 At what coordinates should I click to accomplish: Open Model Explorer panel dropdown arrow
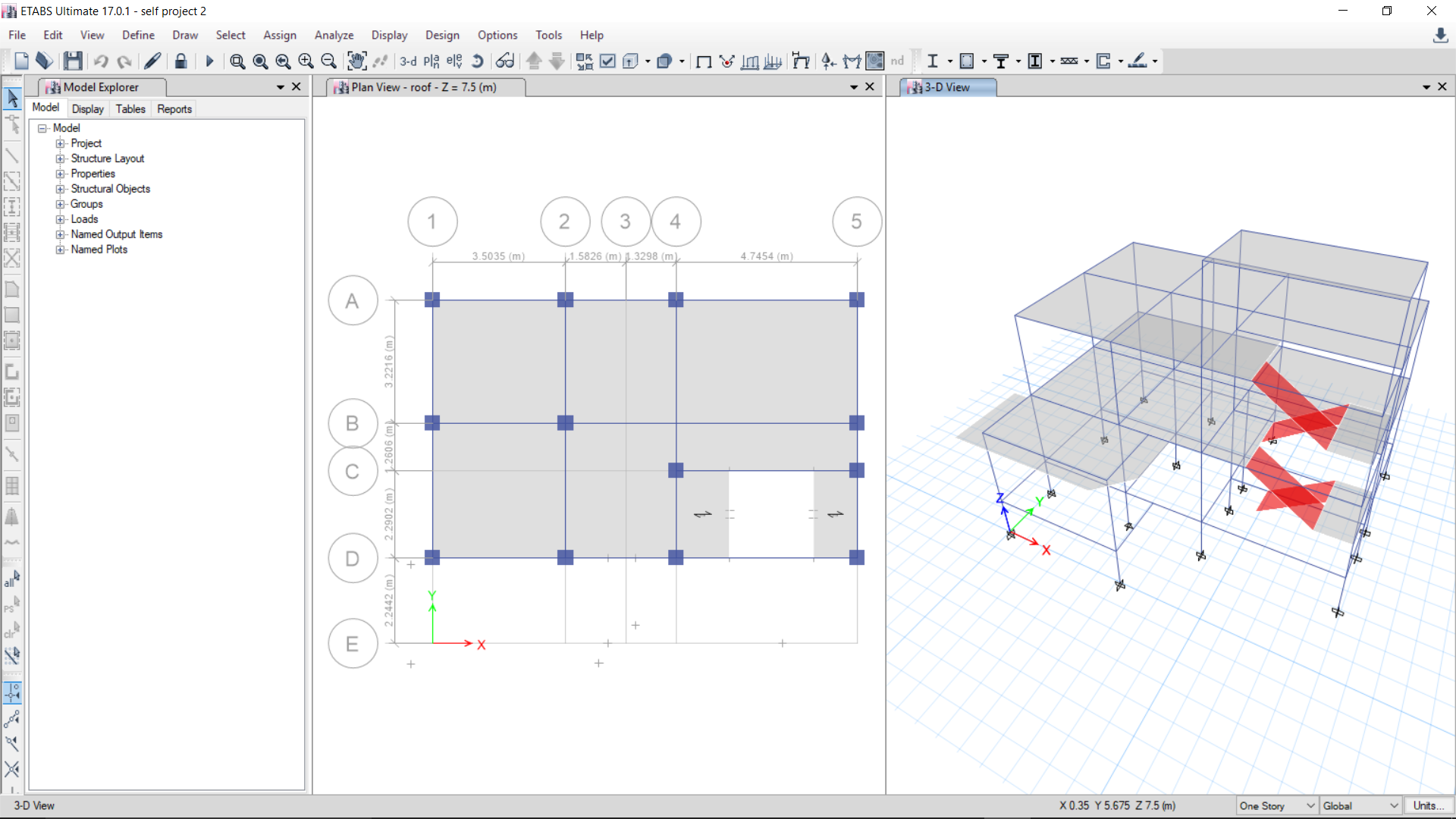[x=281, y=87]
